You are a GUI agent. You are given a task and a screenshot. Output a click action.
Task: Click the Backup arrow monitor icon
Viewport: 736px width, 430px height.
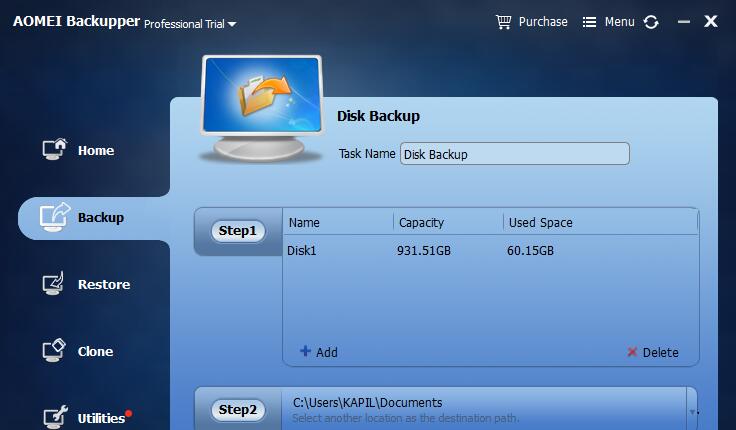pyautogui.click(x=55, y=217)
